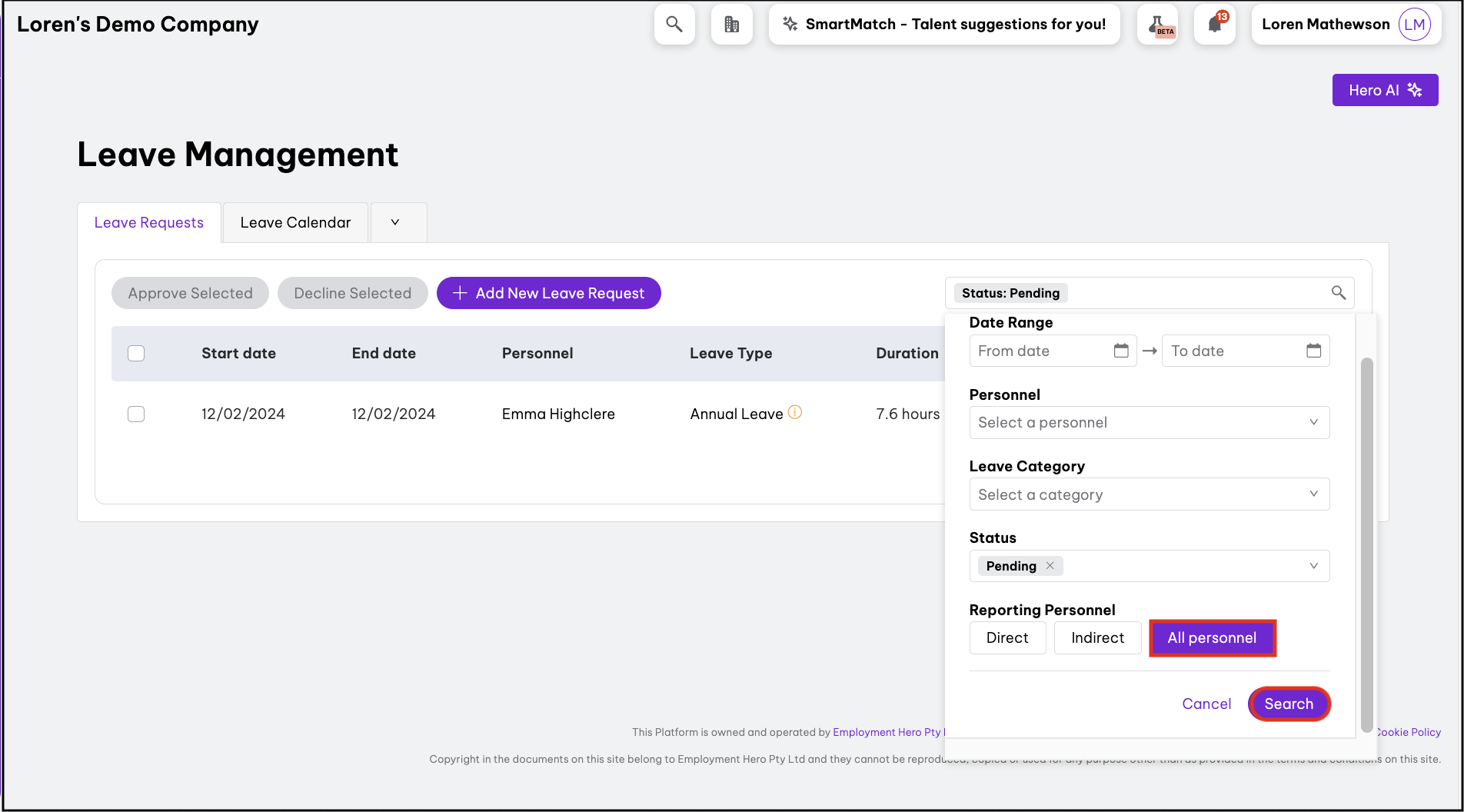Tick the select-all checkbox in table header

click(136, 354)
